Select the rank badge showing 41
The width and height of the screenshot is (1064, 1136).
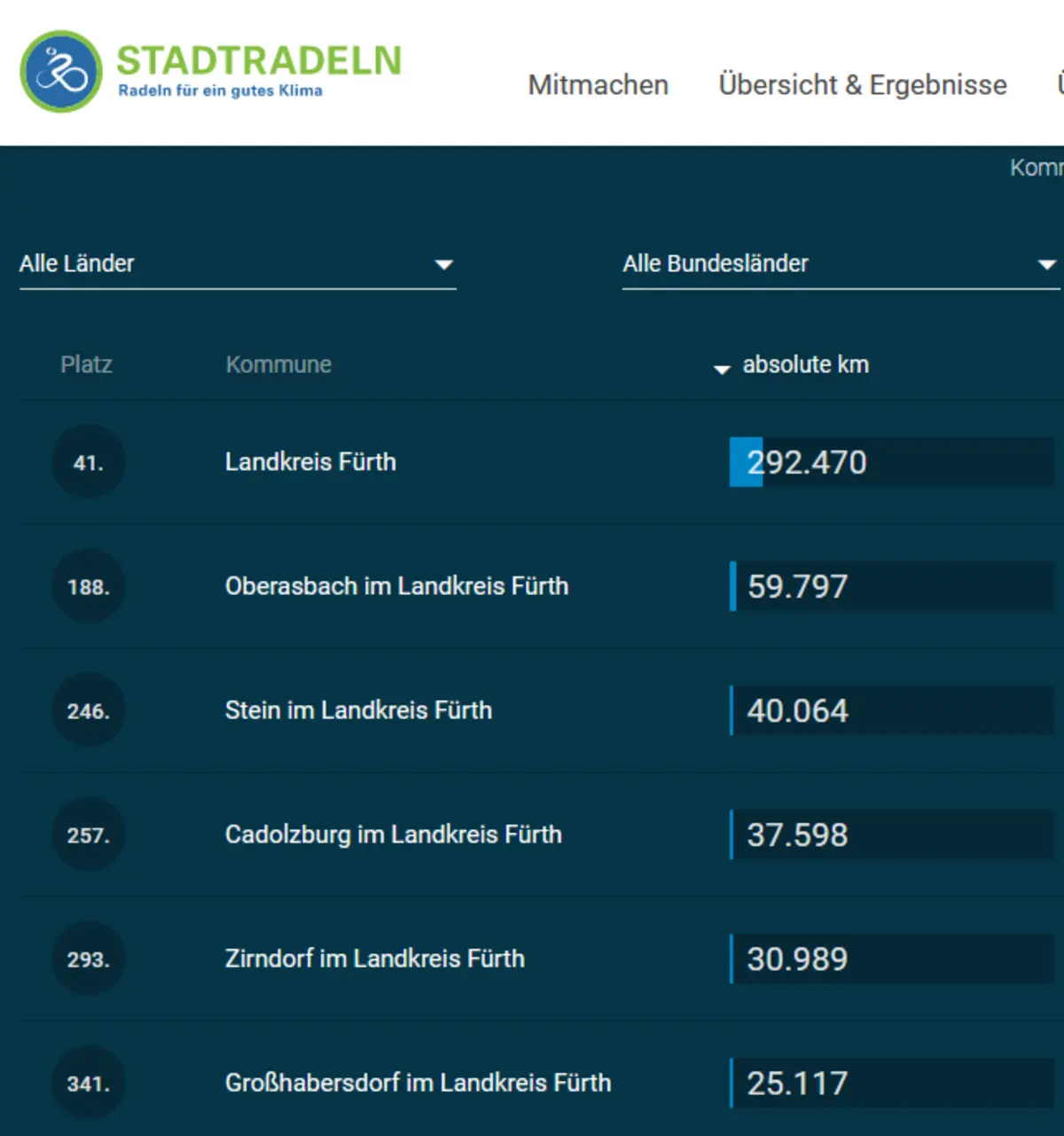[x=88, y=462]
